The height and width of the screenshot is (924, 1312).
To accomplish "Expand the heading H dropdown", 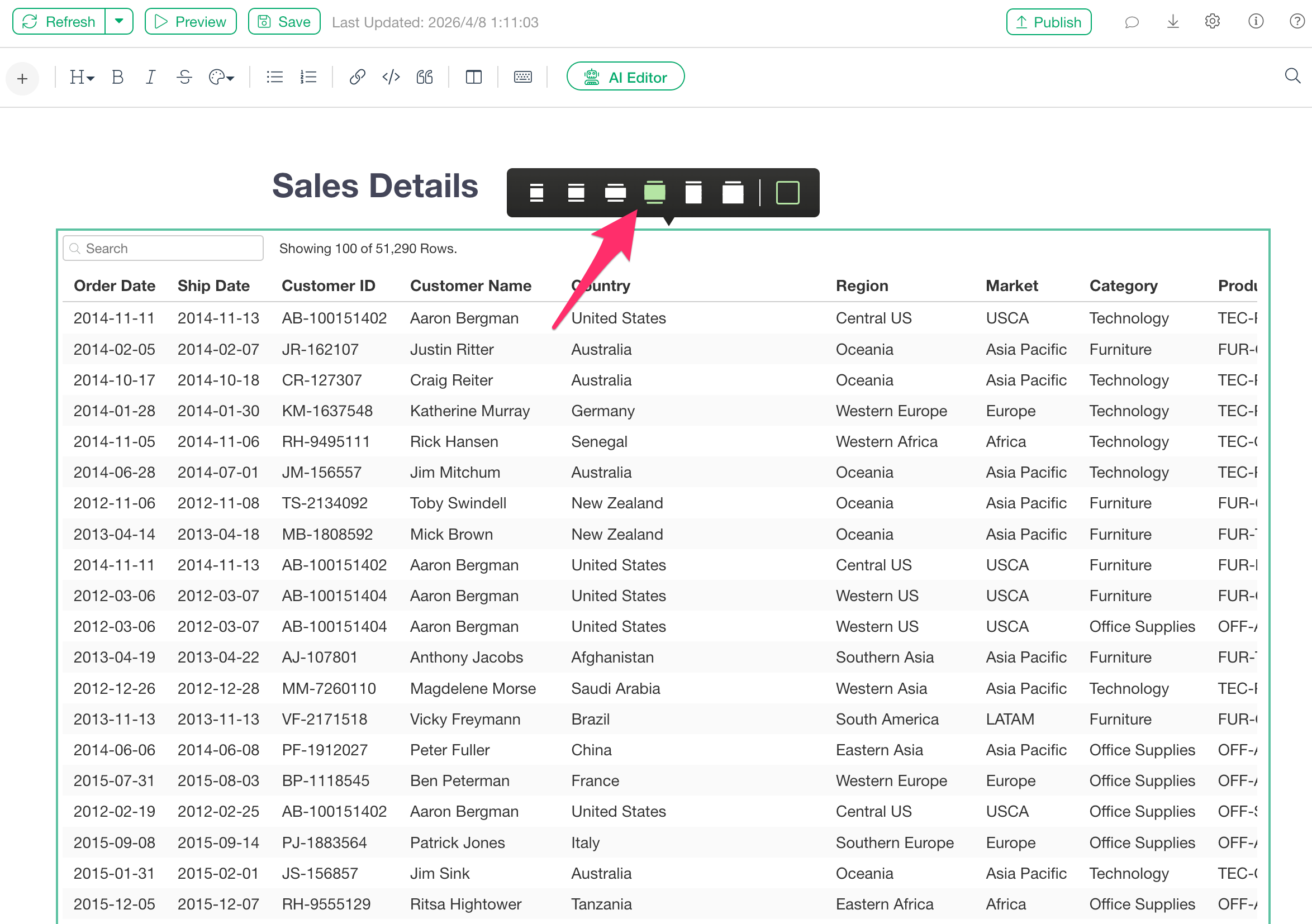I will coord(81,77).
